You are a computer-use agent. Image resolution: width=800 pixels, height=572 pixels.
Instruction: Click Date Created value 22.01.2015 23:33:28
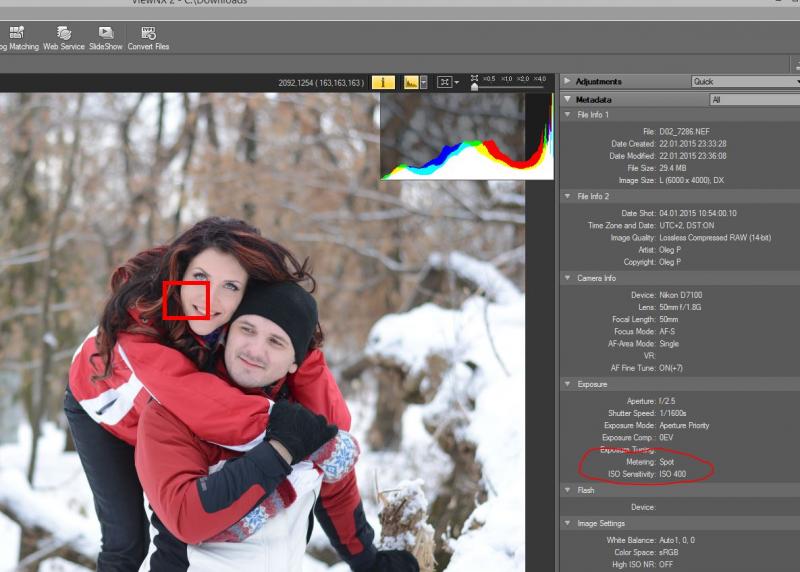[692, 144]
